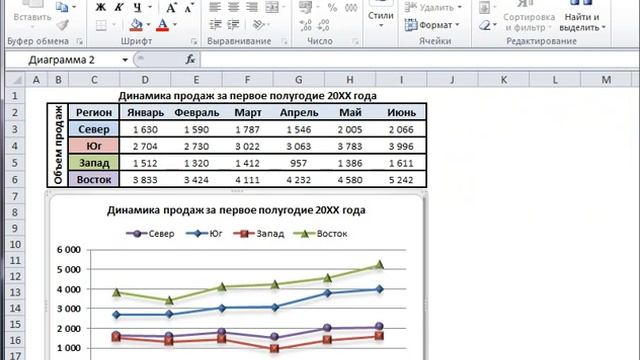Select the Январь header cell
The height and width of the screenshot is (360, 640).
coord(145,112)
